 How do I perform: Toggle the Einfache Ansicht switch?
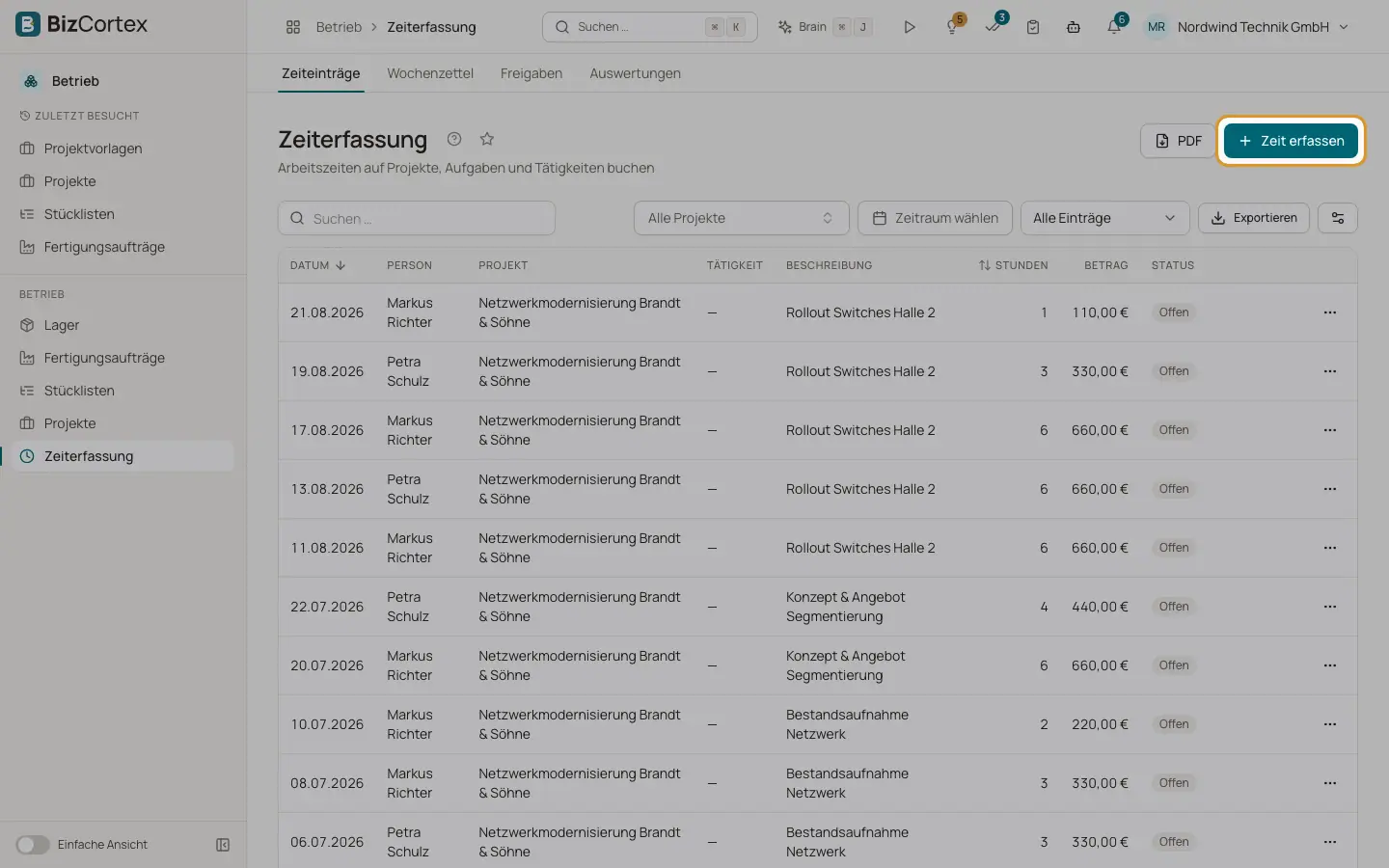point(33,845)
